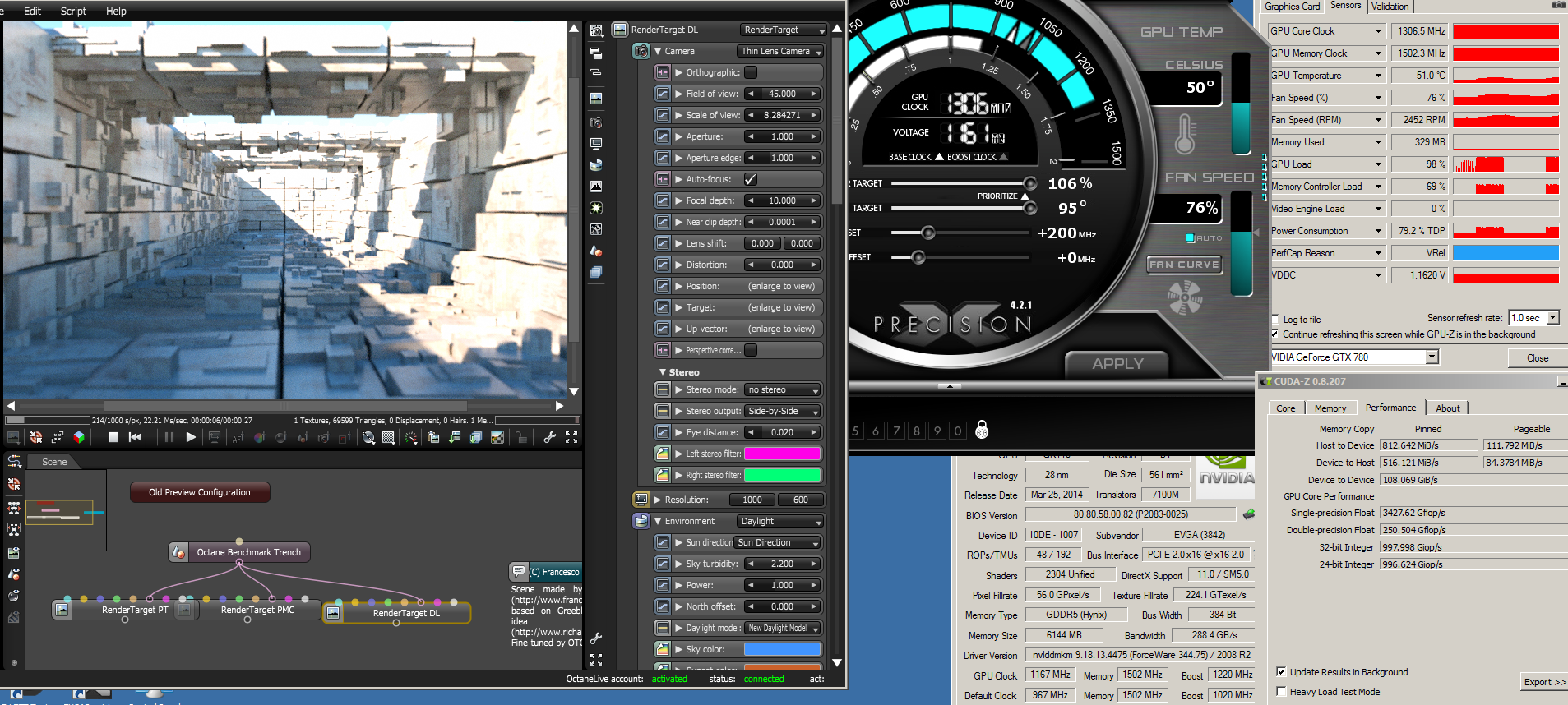The image size is (1568, 705).
Task: Click the environment bucket icon in the inspector sidebar
Action: pos(596,165)
